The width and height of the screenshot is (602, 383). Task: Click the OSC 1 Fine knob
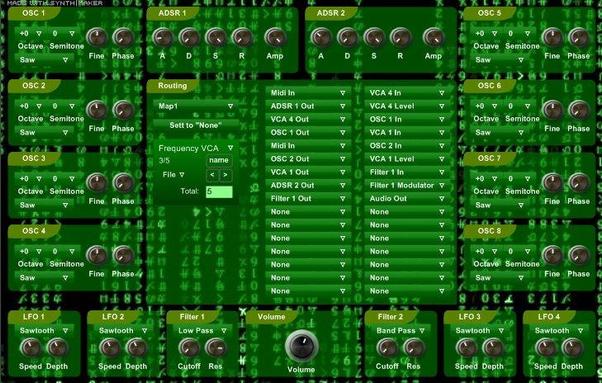97,37
